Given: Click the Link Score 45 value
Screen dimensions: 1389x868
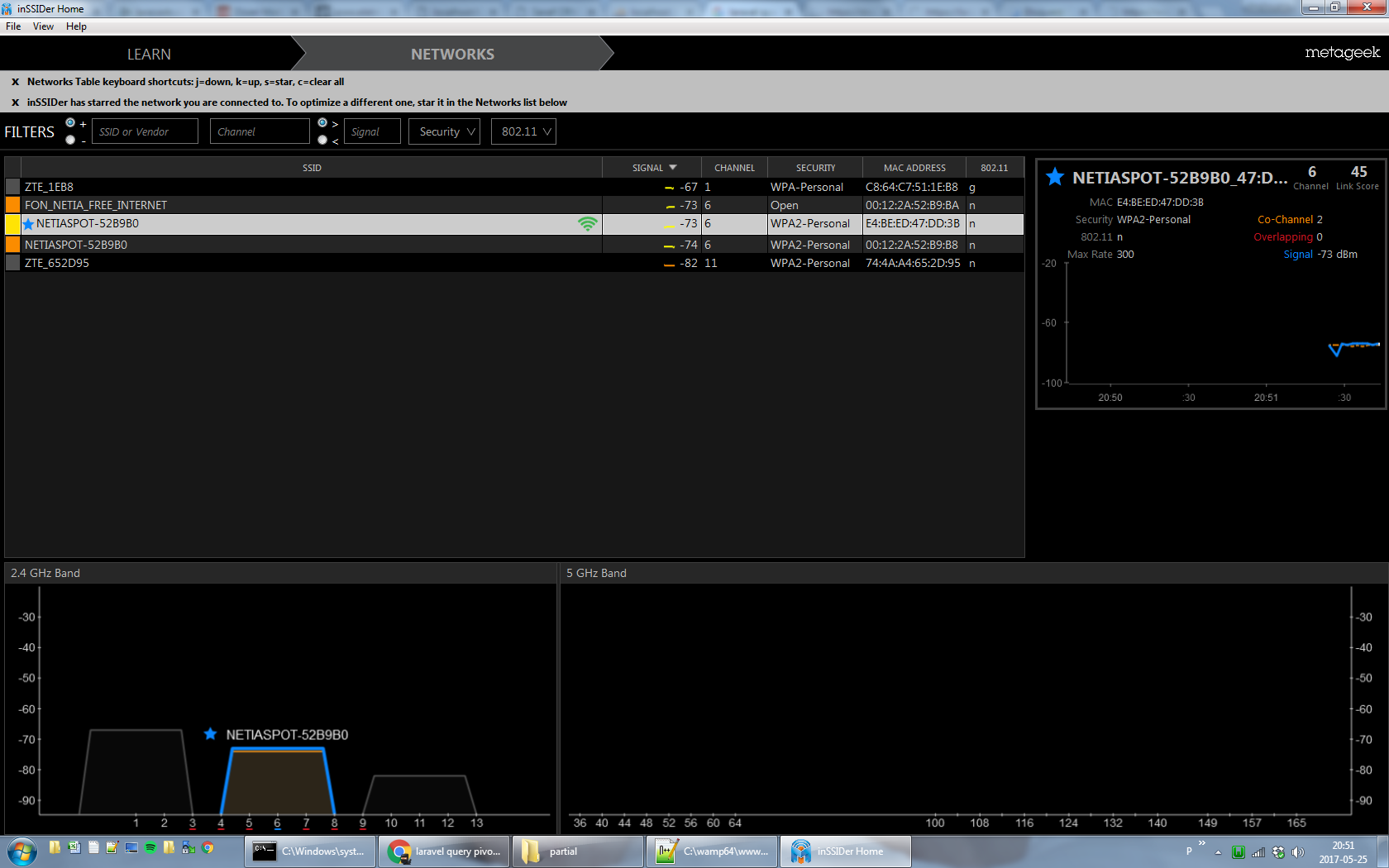Looking at the screenshot, I should point(1358,172).
